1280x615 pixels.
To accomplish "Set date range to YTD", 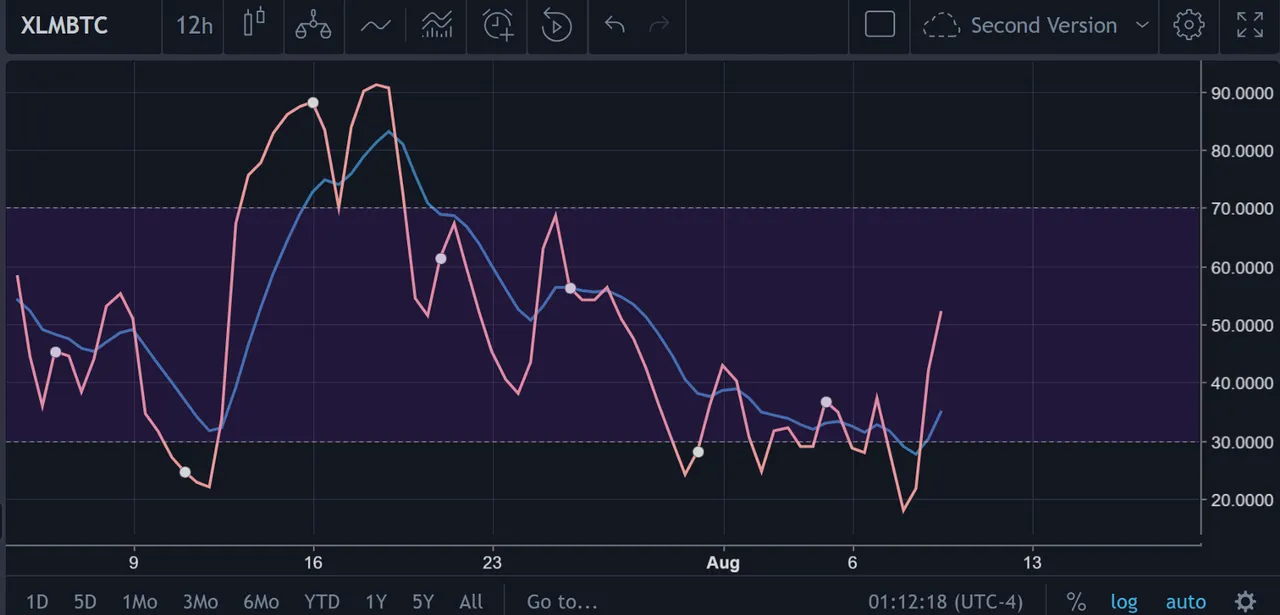I will coord(322,602).
